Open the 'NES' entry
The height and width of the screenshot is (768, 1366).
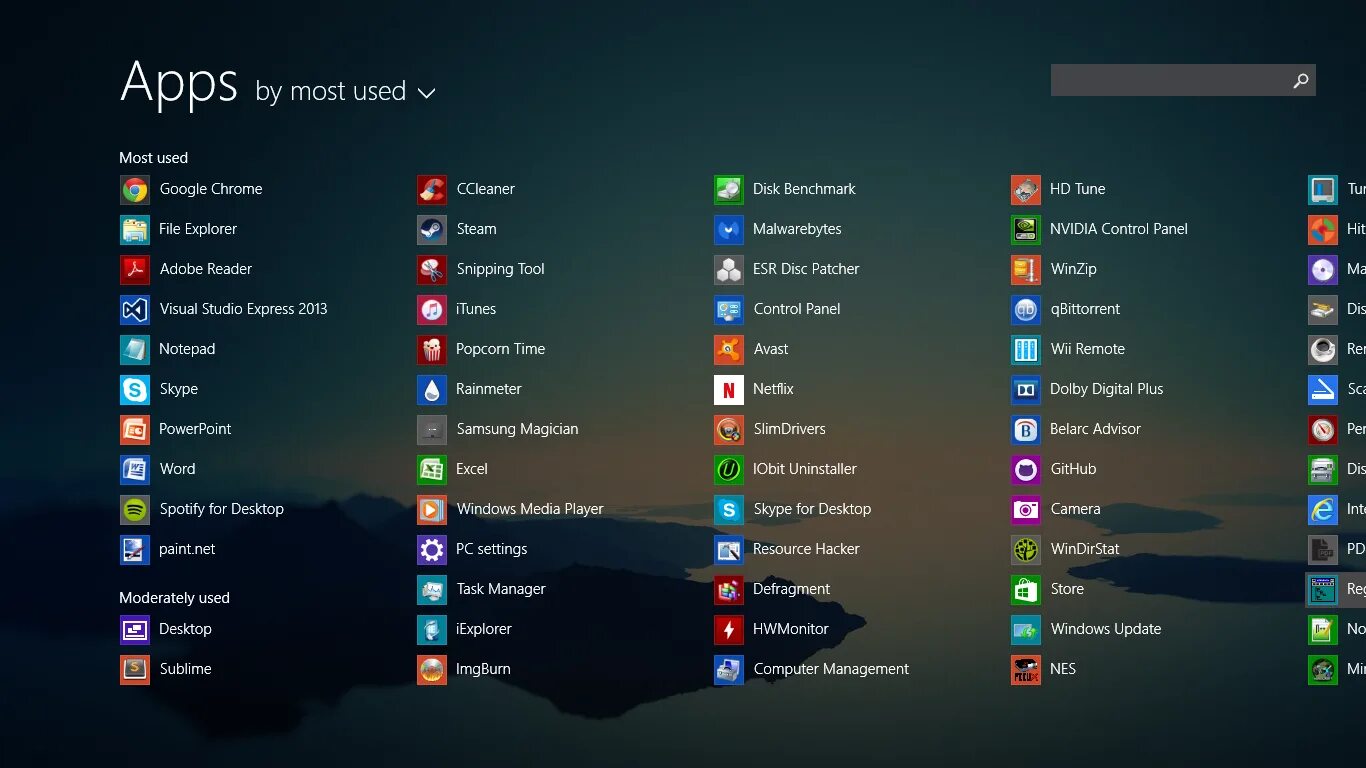pyautogui.click(x=1043, y=669)
